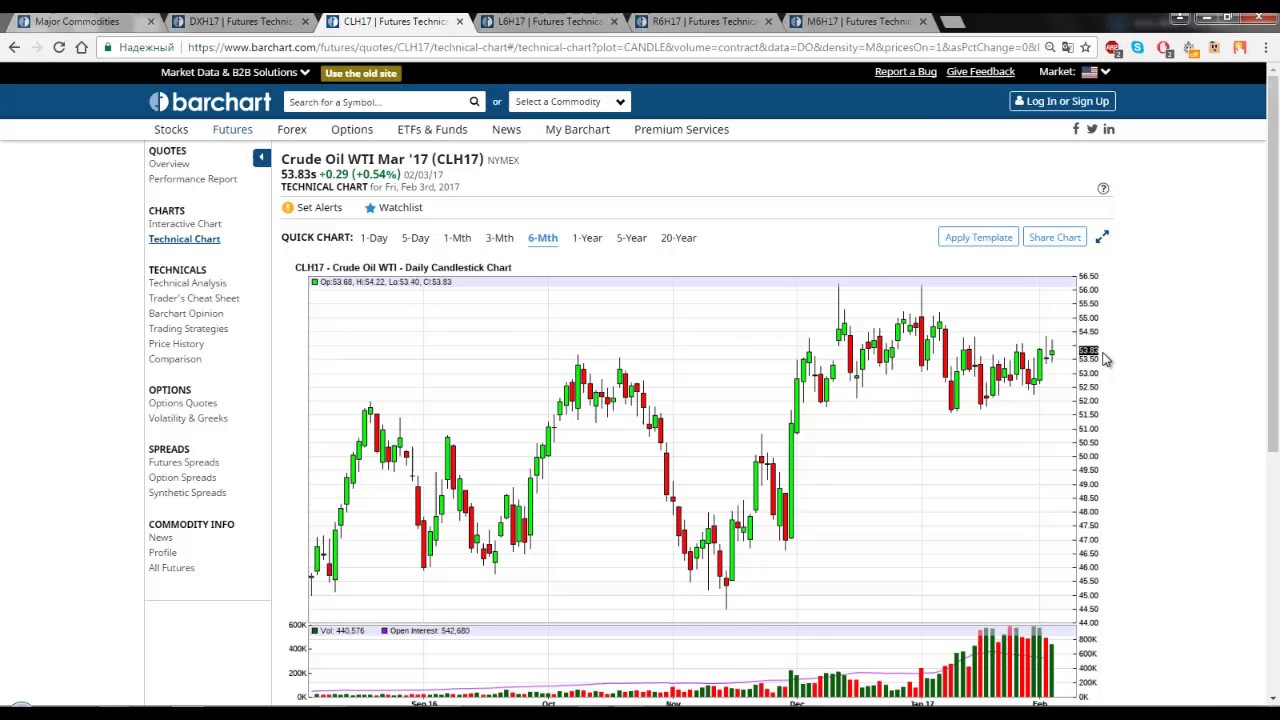The image size is (1280, 720).
Task: Open the Chrome three-dot menu
Action: coord(1266,47)
